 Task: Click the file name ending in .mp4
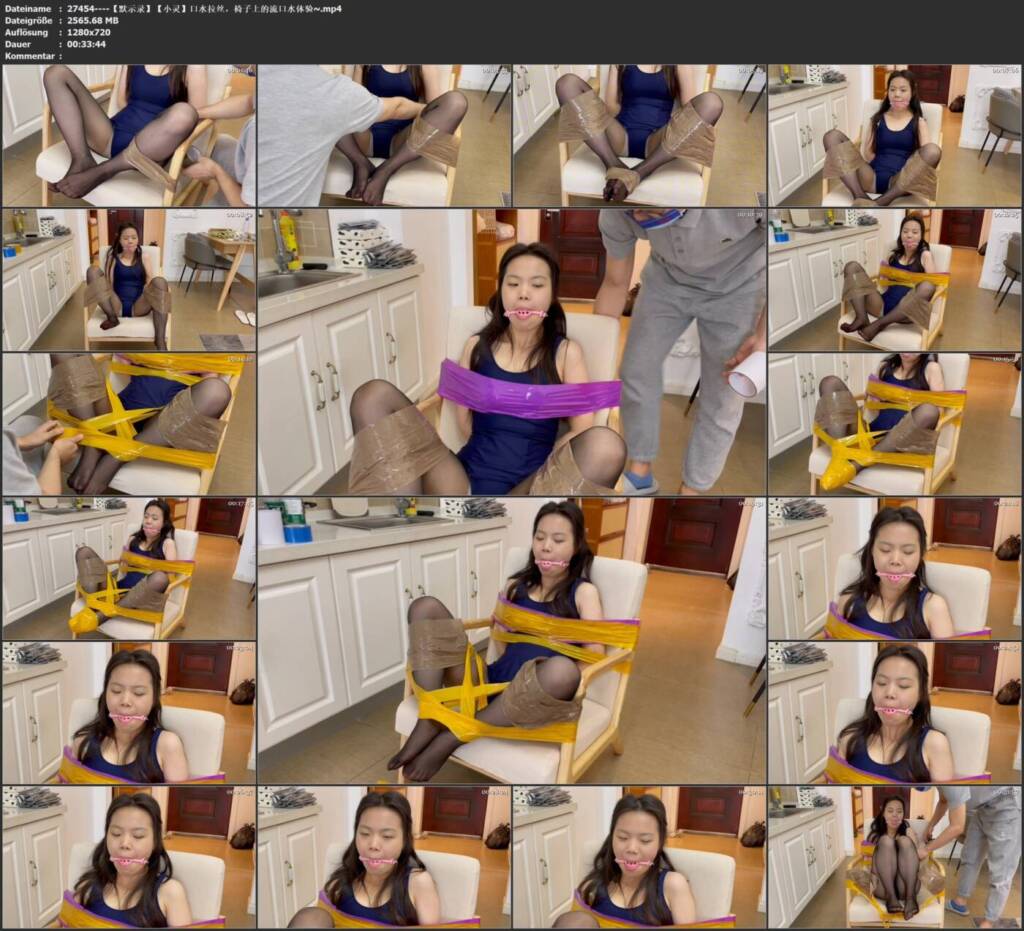tap(204, 8)
